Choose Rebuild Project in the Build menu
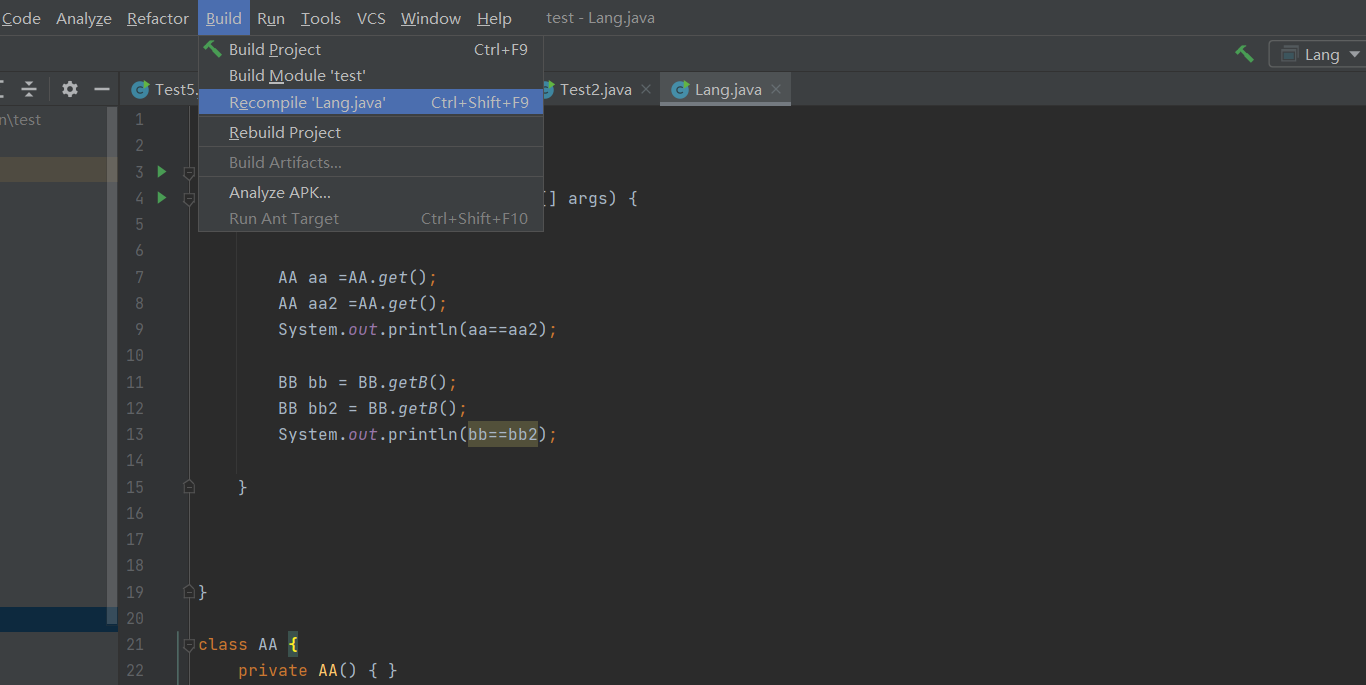The height and width of the screenshot is (685, 1366). click(284, 132)
